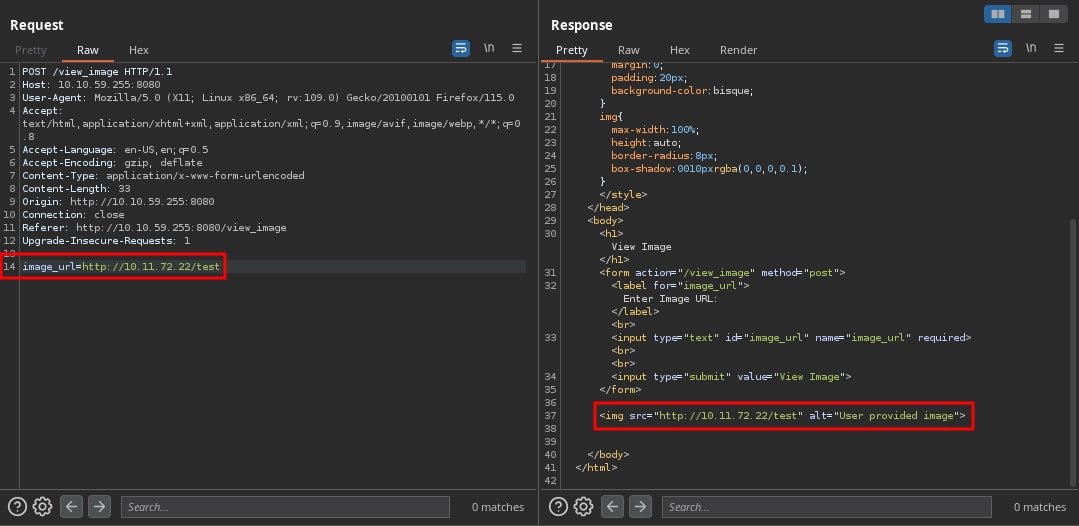Go to next match in Request search
The height and width of the screenshot is (526, 1079).
point(99,507)
